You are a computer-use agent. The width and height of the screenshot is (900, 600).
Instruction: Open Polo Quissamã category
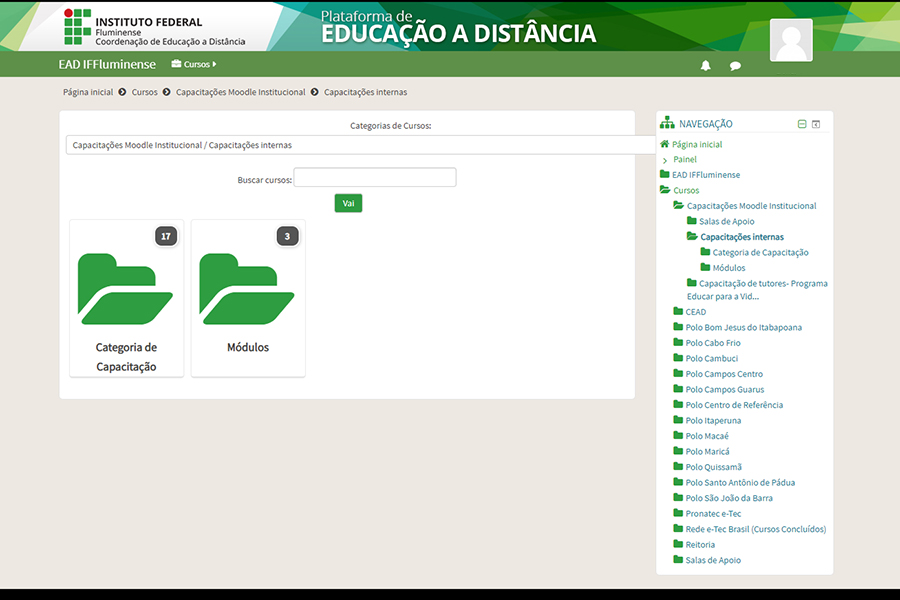pos(713,467)
